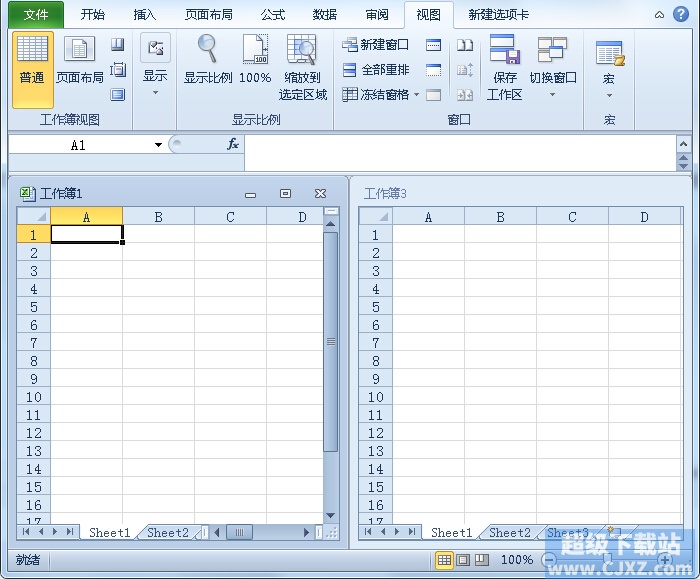Image resolution: width=700 pixels, height=579 pixels.
Task: Click the Unhide window icon
Action: click(x=433, y=95)
